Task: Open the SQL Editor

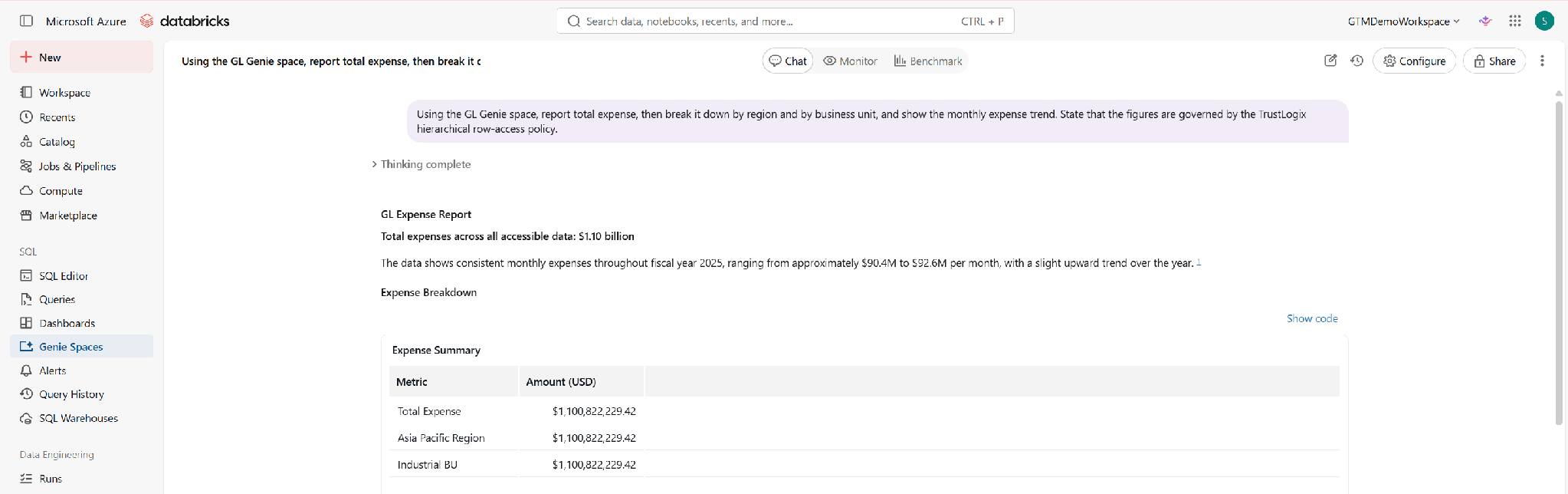Action: tap(82, 275)
